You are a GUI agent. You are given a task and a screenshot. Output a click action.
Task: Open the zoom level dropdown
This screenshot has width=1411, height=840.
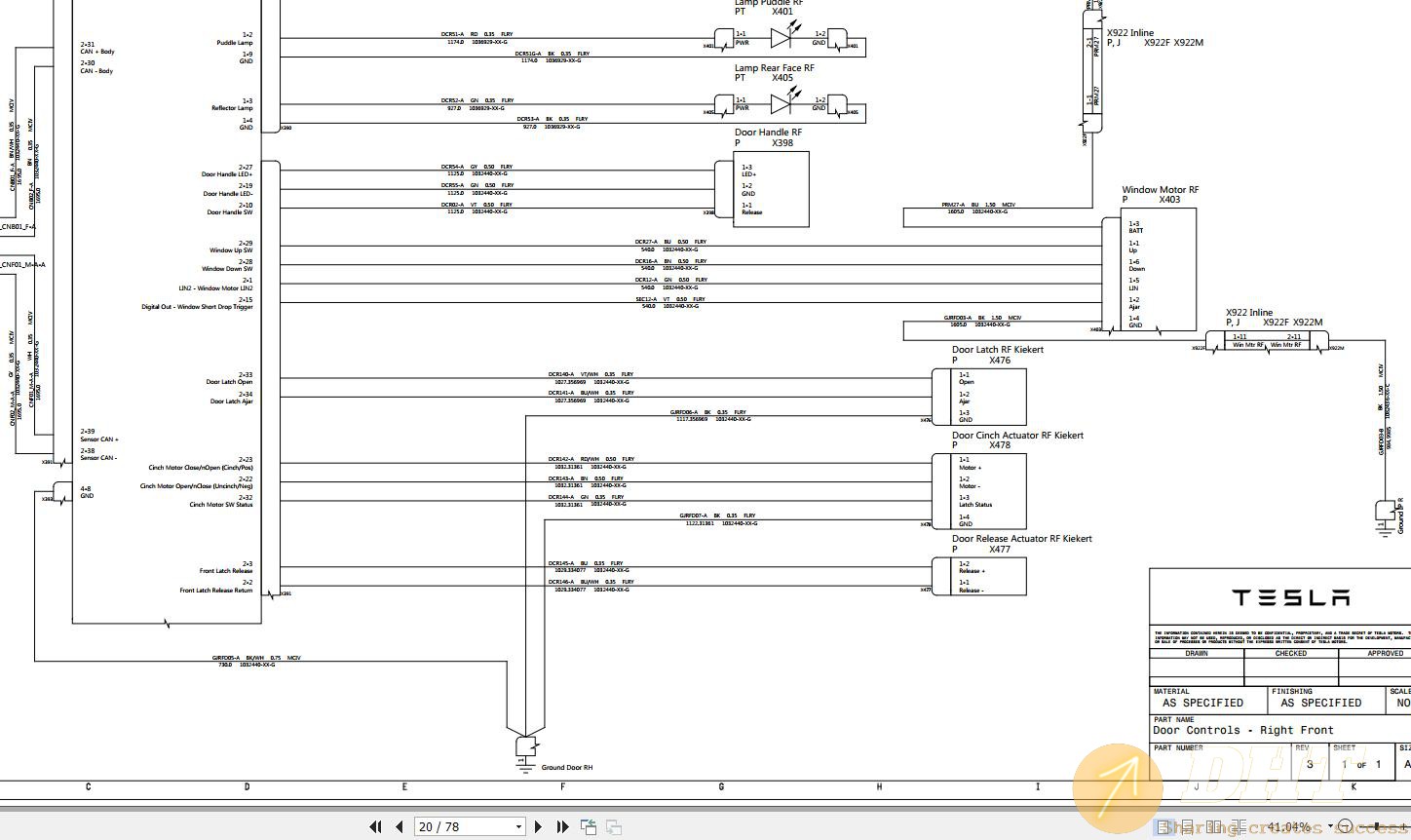coord(1330,826)
